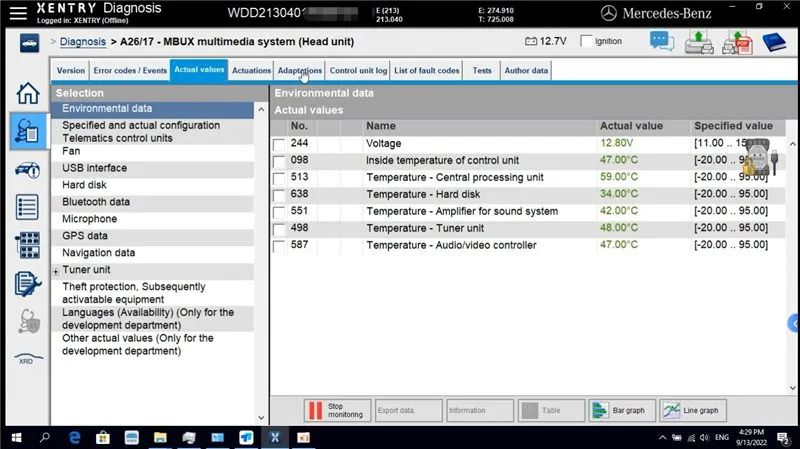The height and width of the screenshot is (449, 800).
Task: Open the taskbar search icon
Action: (45, 437)
